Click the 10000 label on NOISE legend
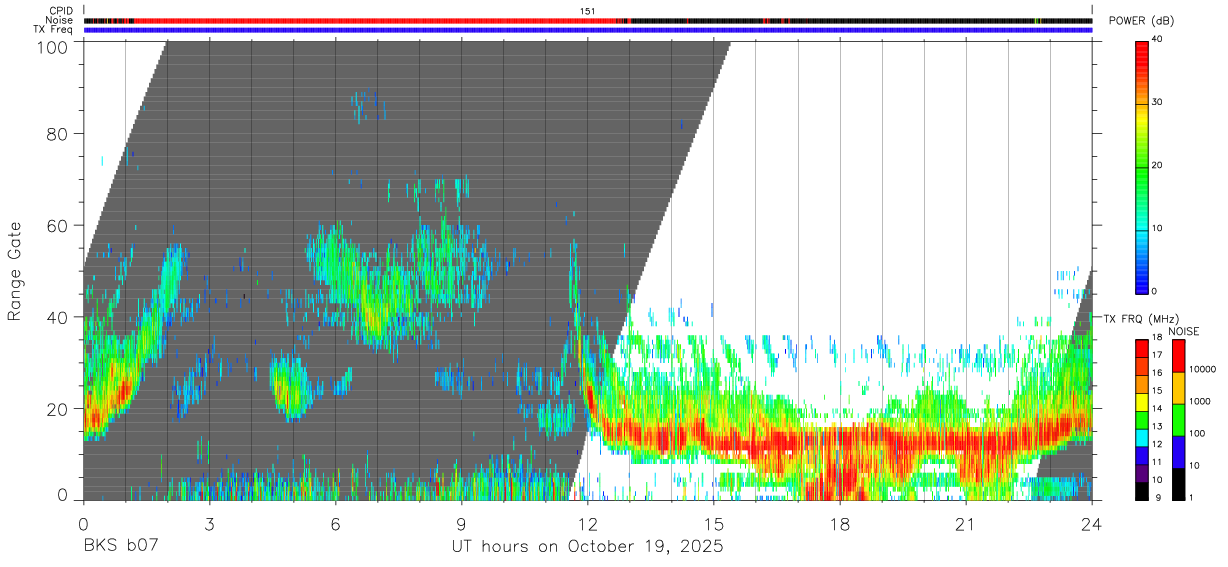The height and width of the screenshot is (567, 1228). [x=1204, y=369]
